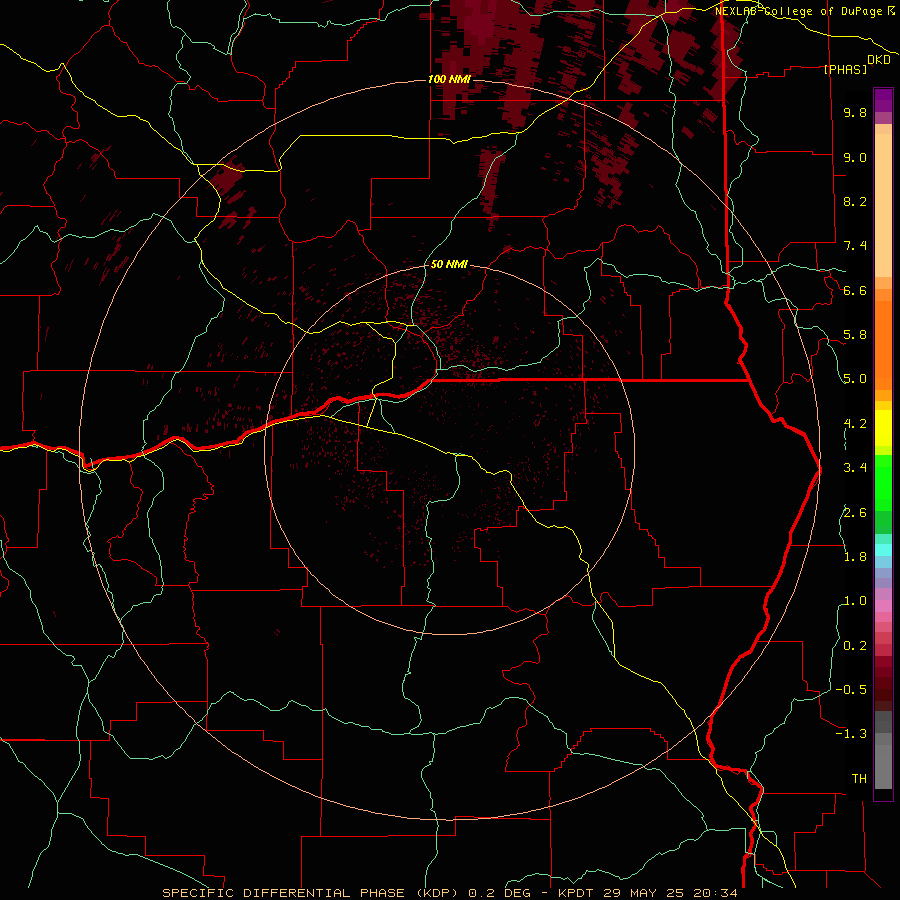900x900 pixels.
Task: Click the 4.2 scale label
Action: pyautogui.click(x=855, y=424)
